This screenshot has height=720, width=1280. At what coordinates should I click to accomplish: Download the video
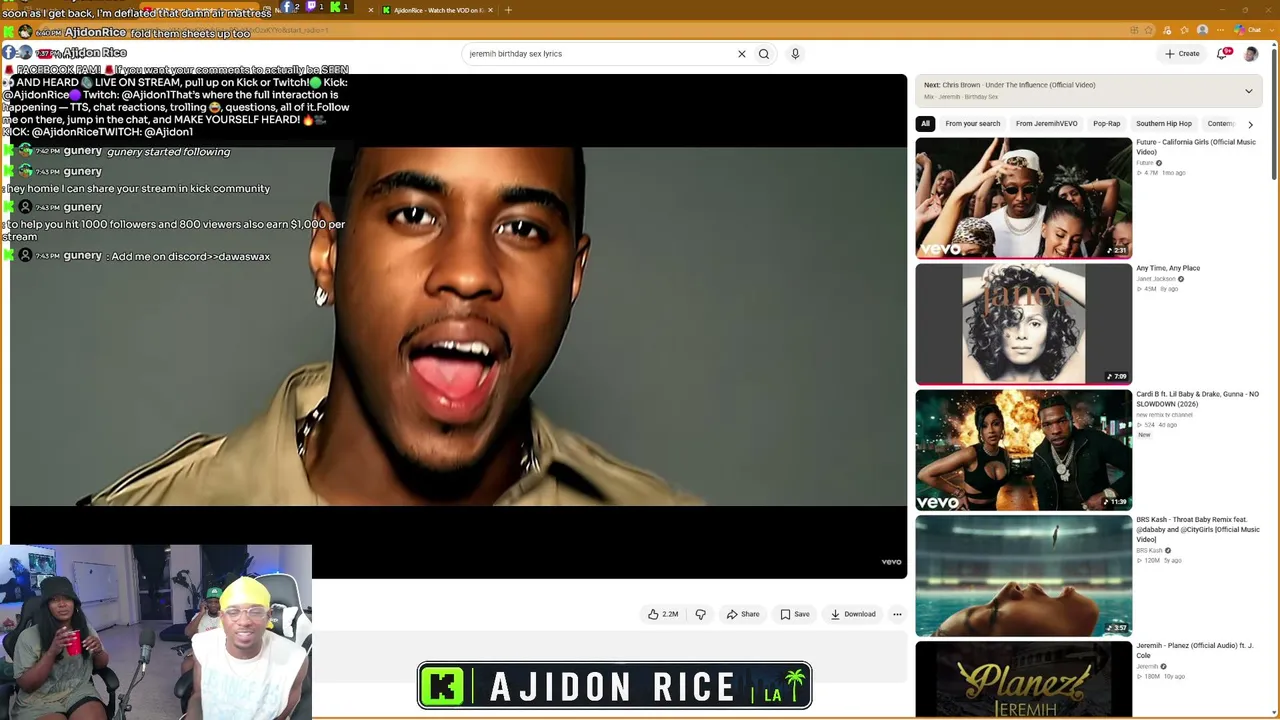pos(853,614)
